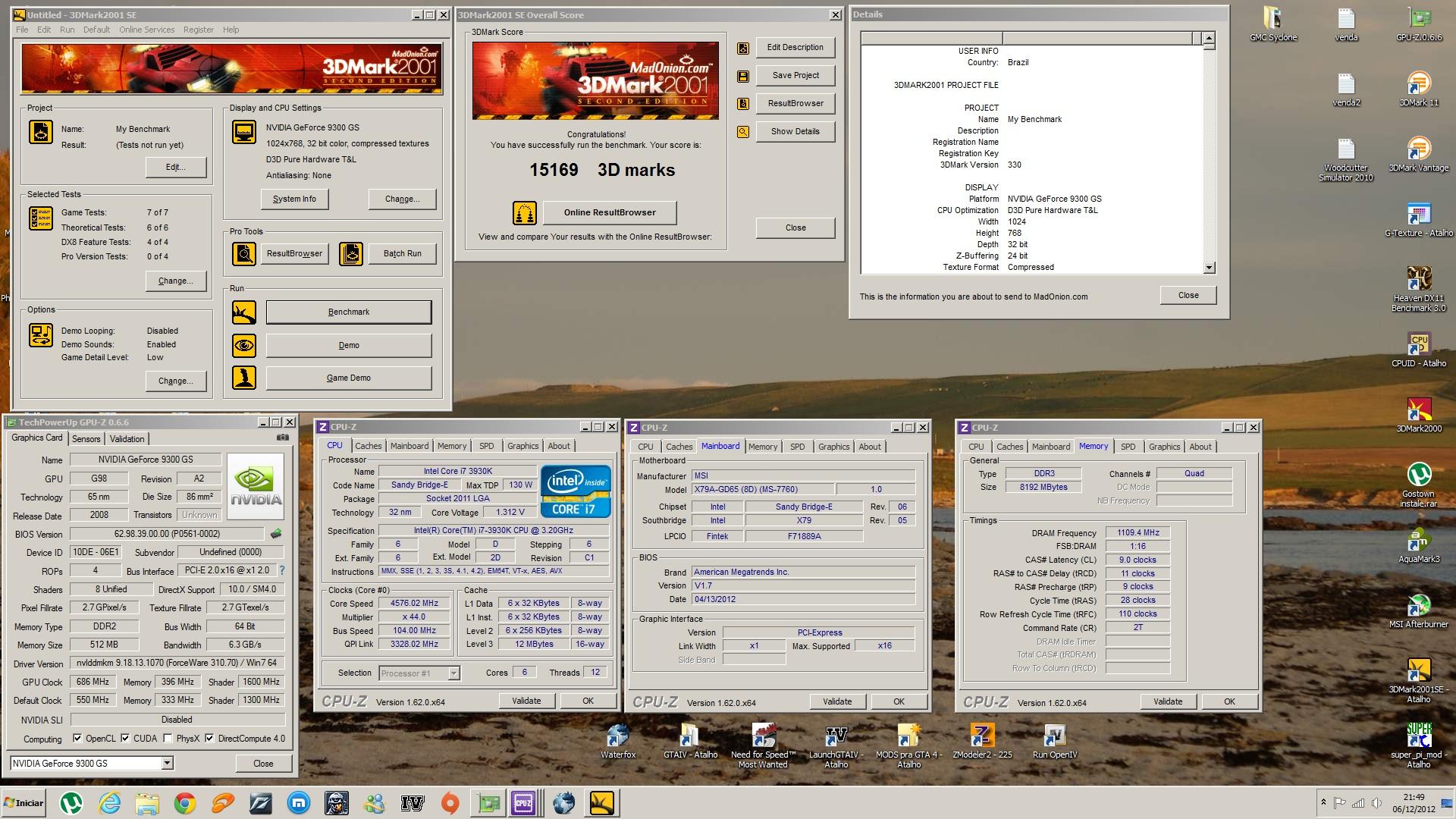
Task: Click Edit... in the Project section
Action: click(176, 168)
